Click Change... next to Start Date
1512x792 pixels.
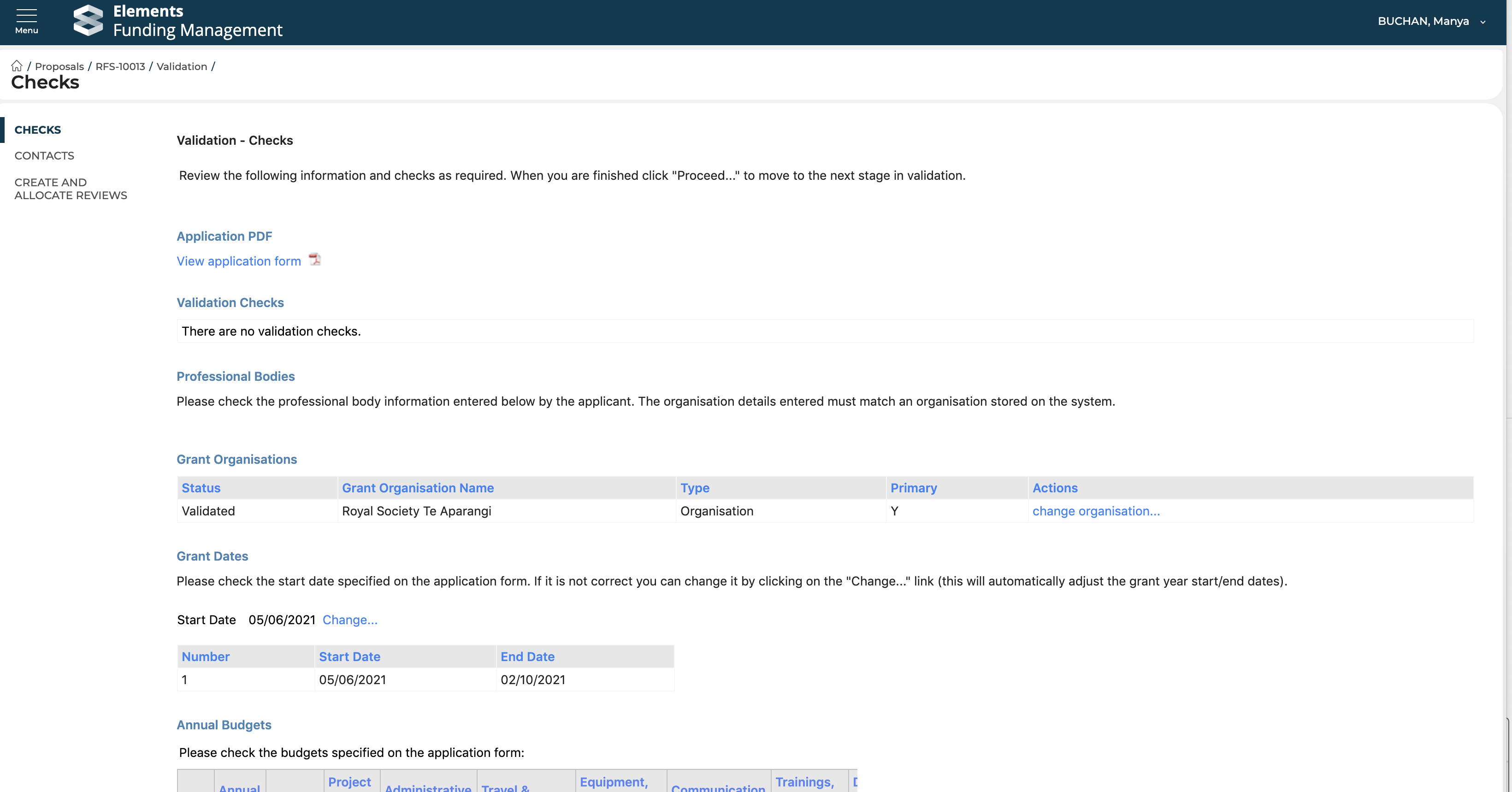[350, 620]
